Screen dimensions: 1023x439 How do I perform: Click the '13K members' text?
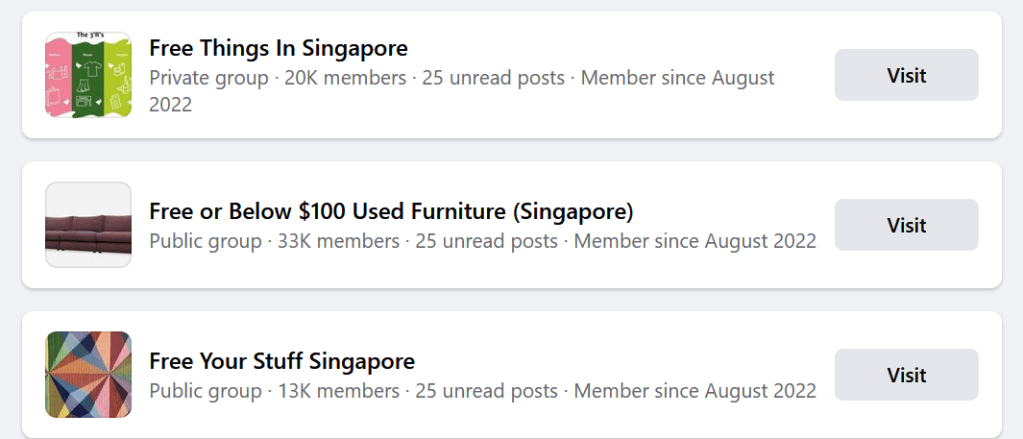tap(338, 391)
